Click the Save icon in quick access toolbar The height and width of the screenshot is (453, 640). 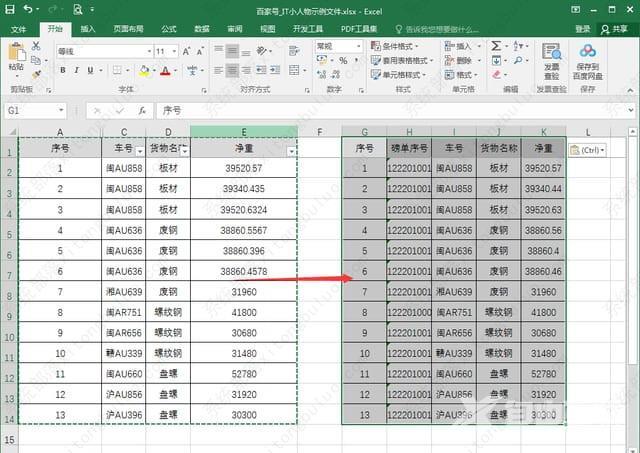pyautogui.click(x=9, y=9)
